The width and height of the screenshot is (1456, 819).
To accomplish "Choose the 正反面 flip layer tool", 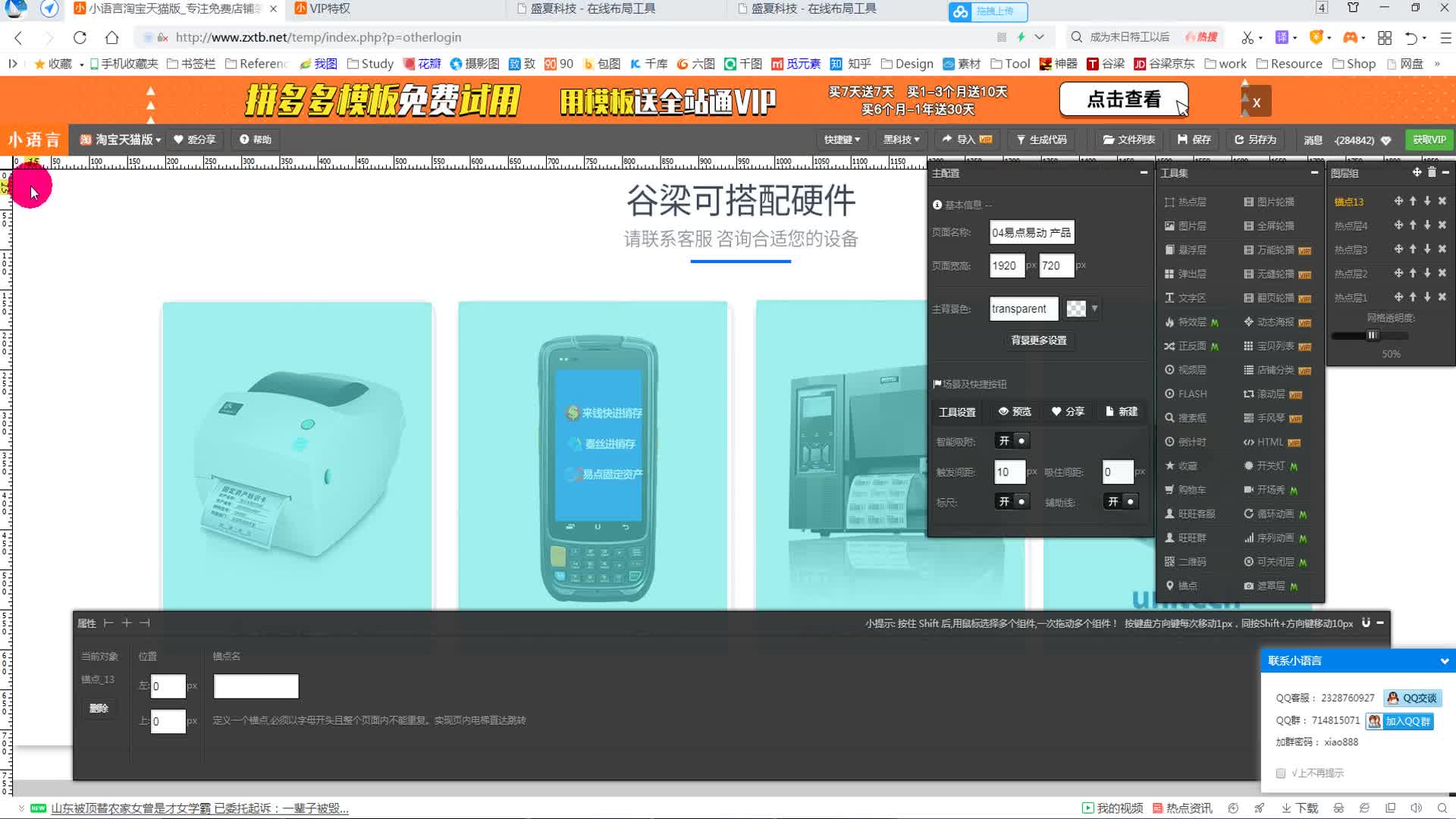I will tap(1191, 346).
